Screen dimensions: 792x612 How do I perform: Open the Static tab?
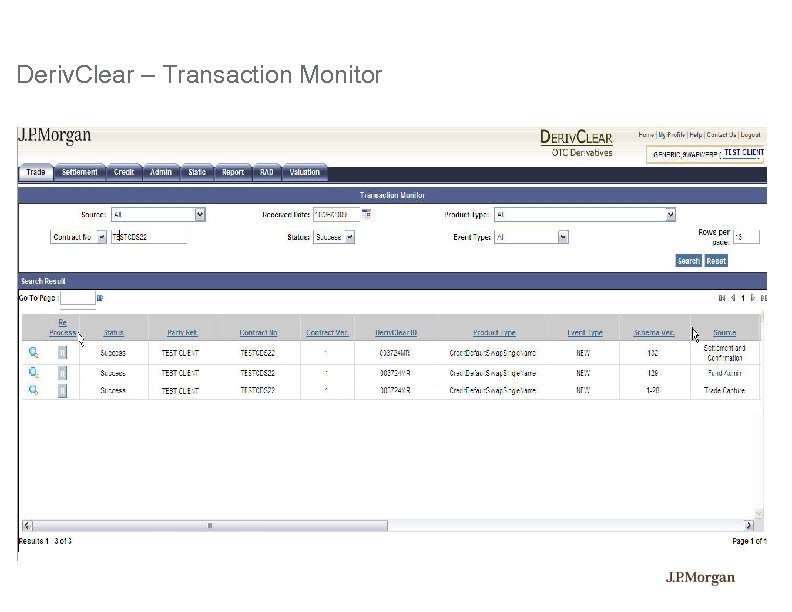(x=197, y=172)
